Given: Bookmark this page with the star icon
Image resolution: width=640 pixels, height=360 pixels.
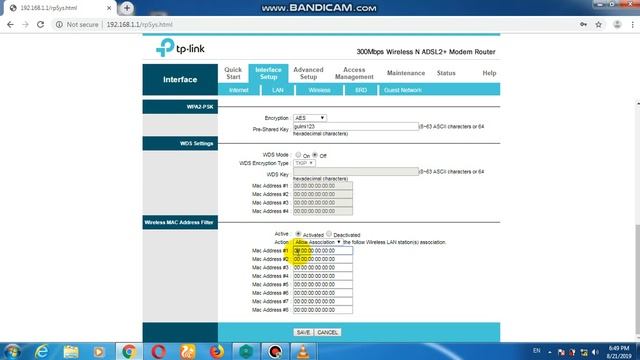Looking at the screenshot, I should point(599,24).
